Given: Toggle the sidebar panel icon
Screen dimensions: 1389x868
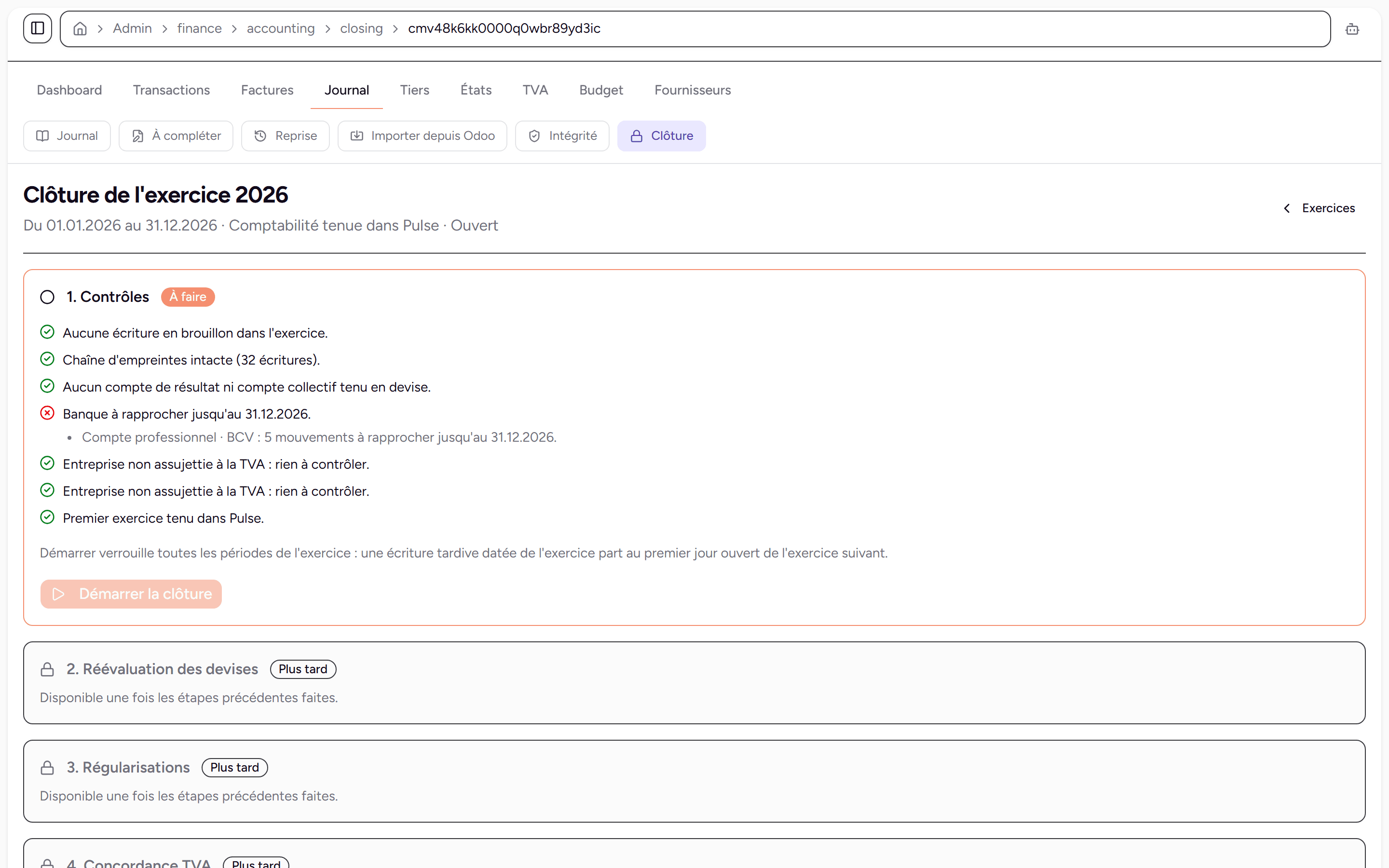Looking at the screenshot, I should click(37, 28).
